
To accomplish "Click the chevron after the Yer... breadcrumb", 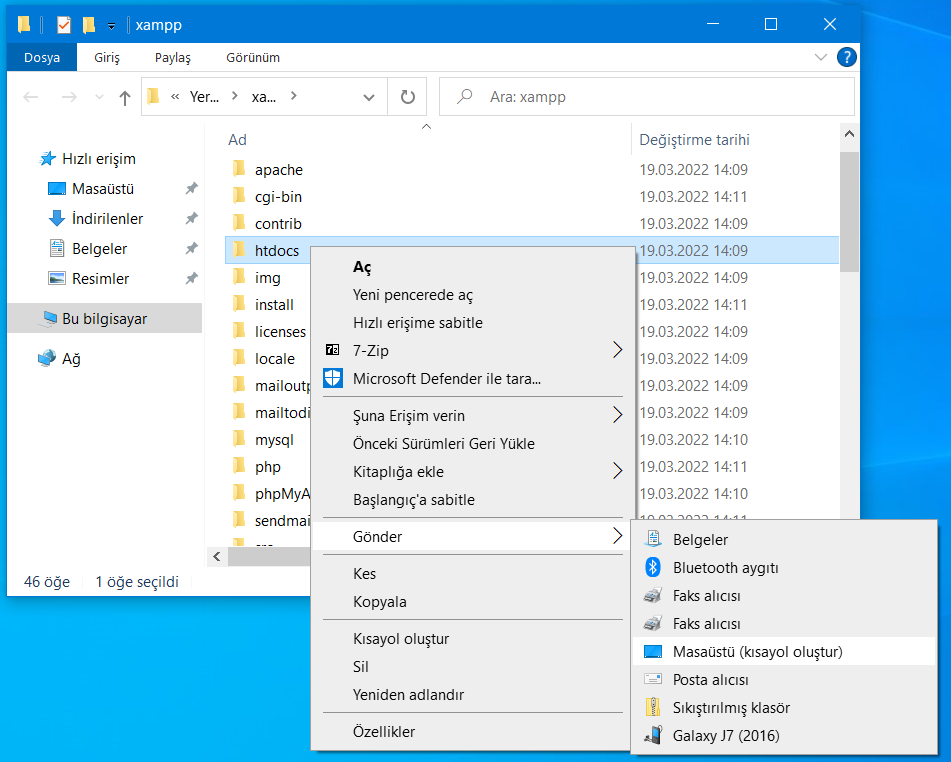I will coord(235,96).
